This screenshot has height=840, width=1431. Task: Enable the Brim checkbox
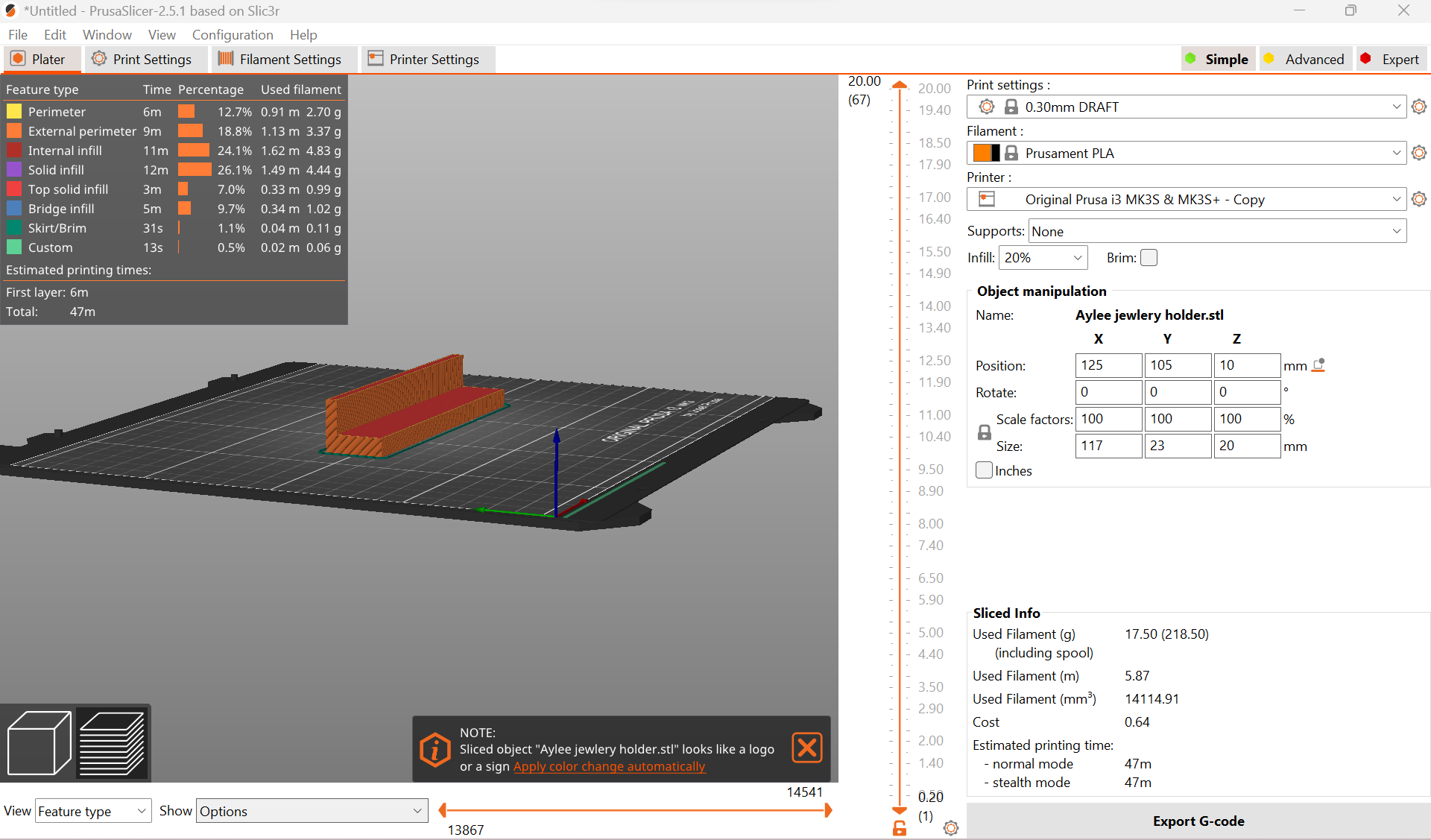coord(1149,258)
